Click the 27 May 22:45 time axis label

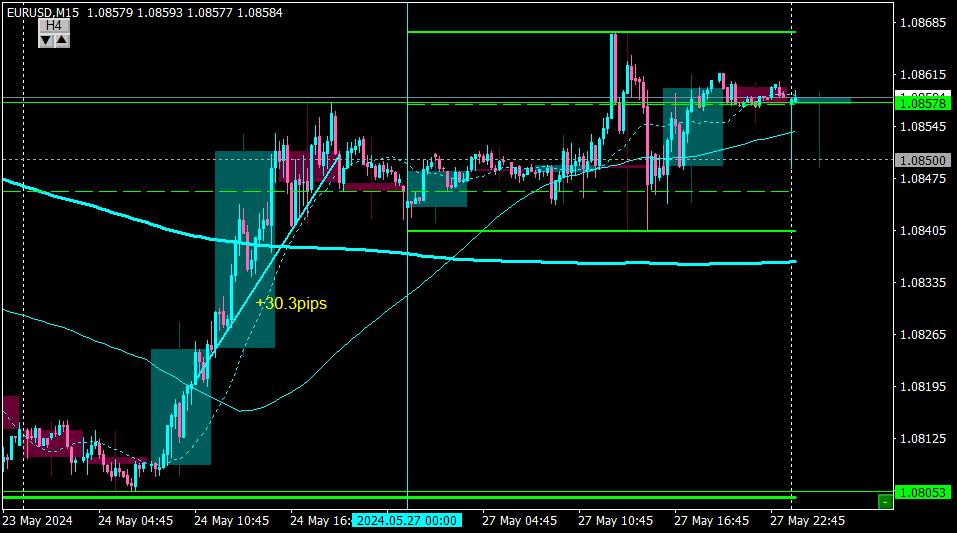click(x=807, y=521)
